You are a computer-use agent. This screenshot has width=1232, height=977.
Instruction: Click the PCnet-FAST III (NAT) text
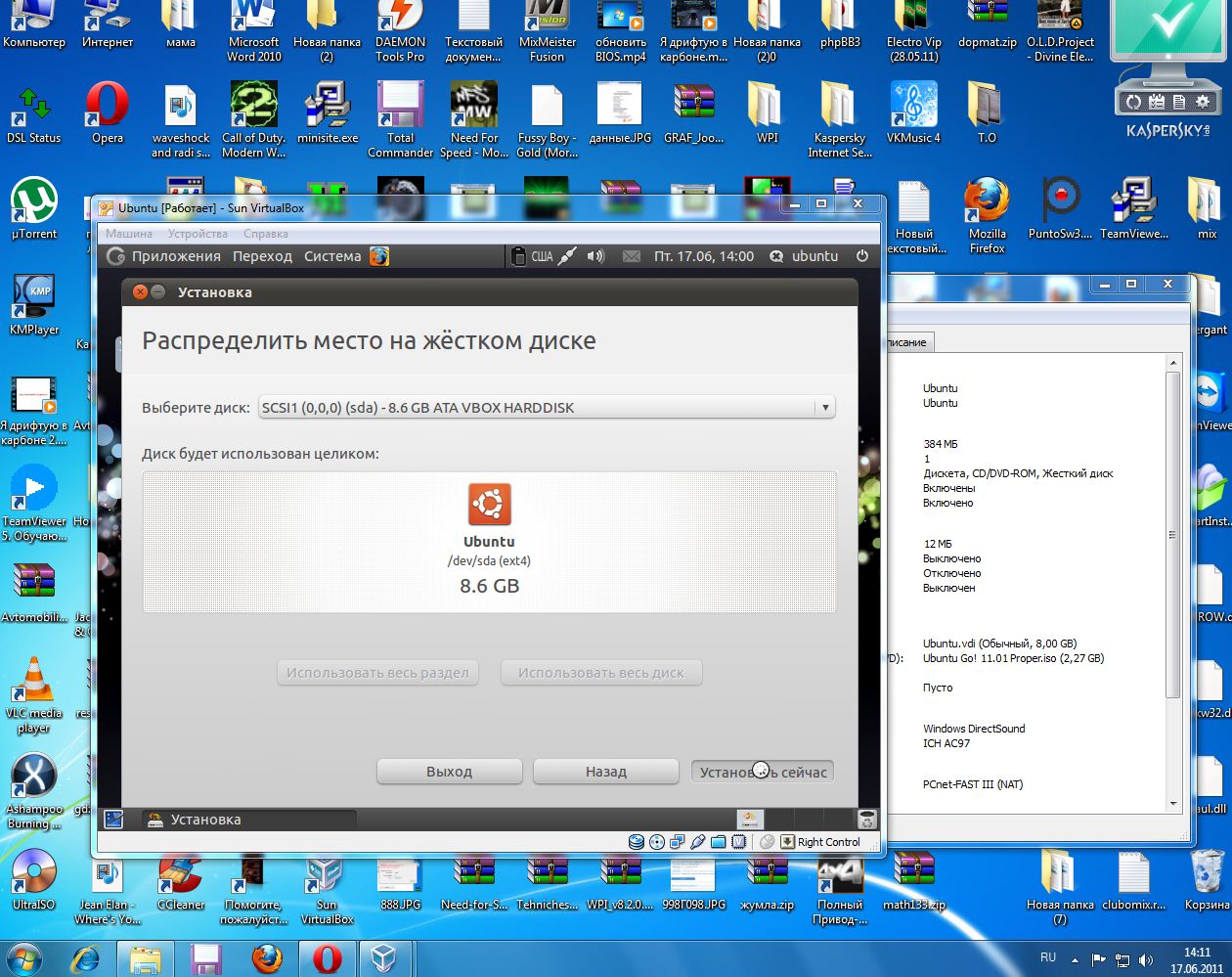[x=973, y=784]
